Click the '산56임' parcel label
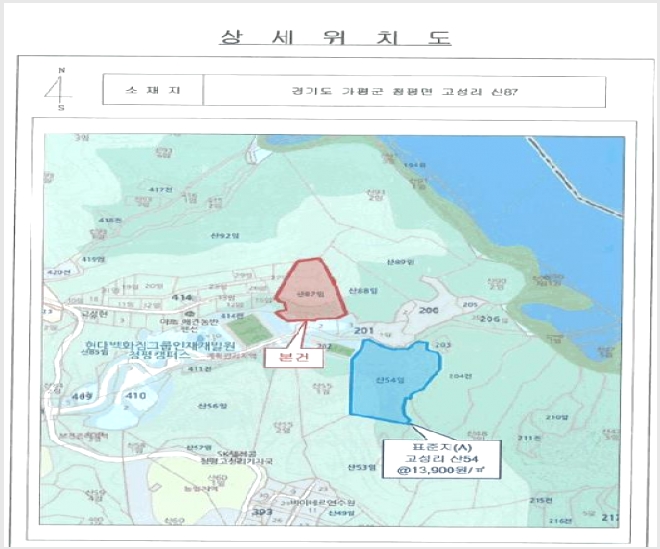Image resolution: width=660 pixels, height=549 pixels. pos(212,406)
